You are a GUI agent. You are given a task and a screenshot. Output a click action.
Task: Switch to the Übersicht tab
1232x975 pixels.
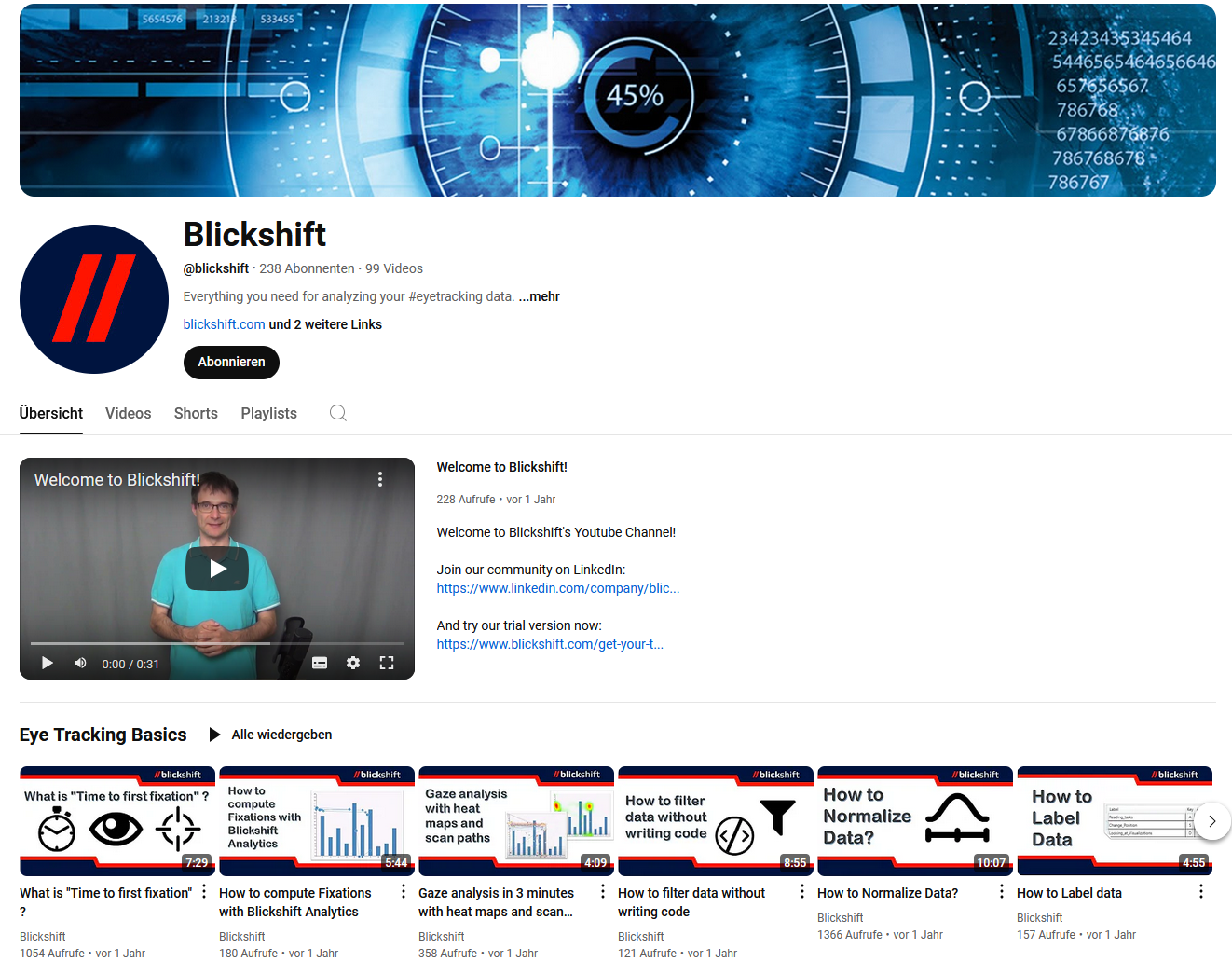(51, 413)
